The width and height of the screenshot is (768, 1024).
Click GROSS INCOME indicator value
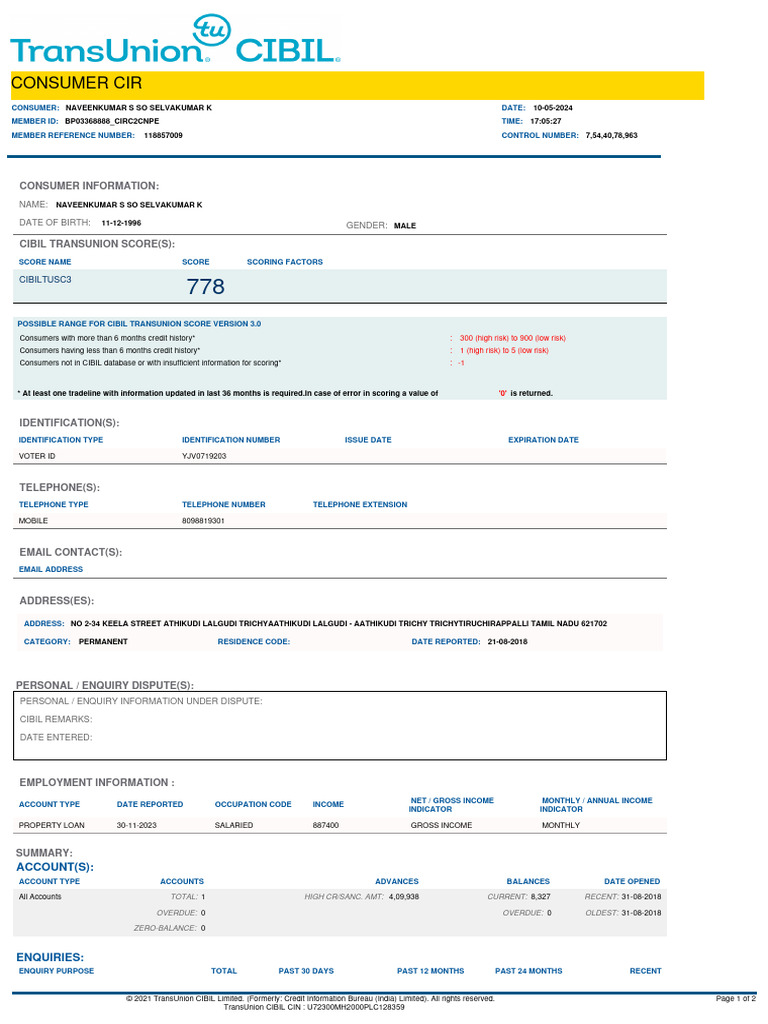[x=441, y=825]
